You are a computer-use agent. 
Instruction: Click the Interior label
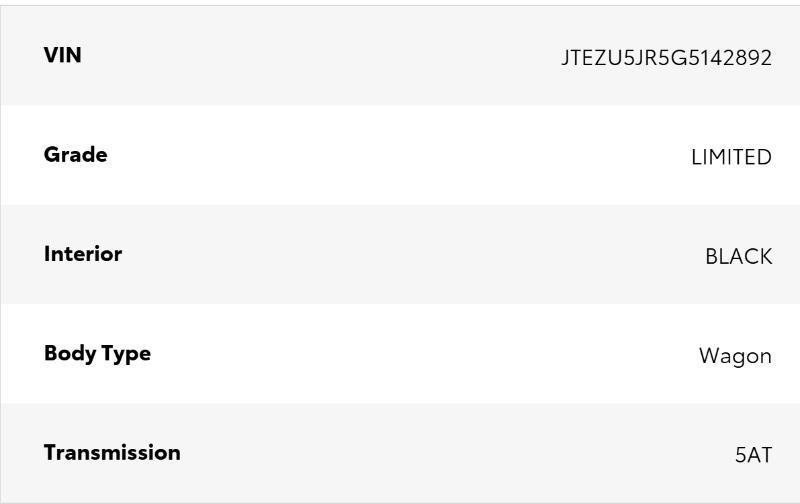tap(82, 254)
